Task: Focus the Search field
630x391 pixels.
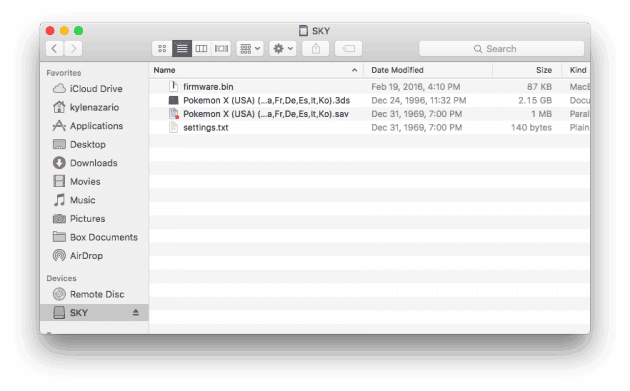Action: tap(501, 49)
